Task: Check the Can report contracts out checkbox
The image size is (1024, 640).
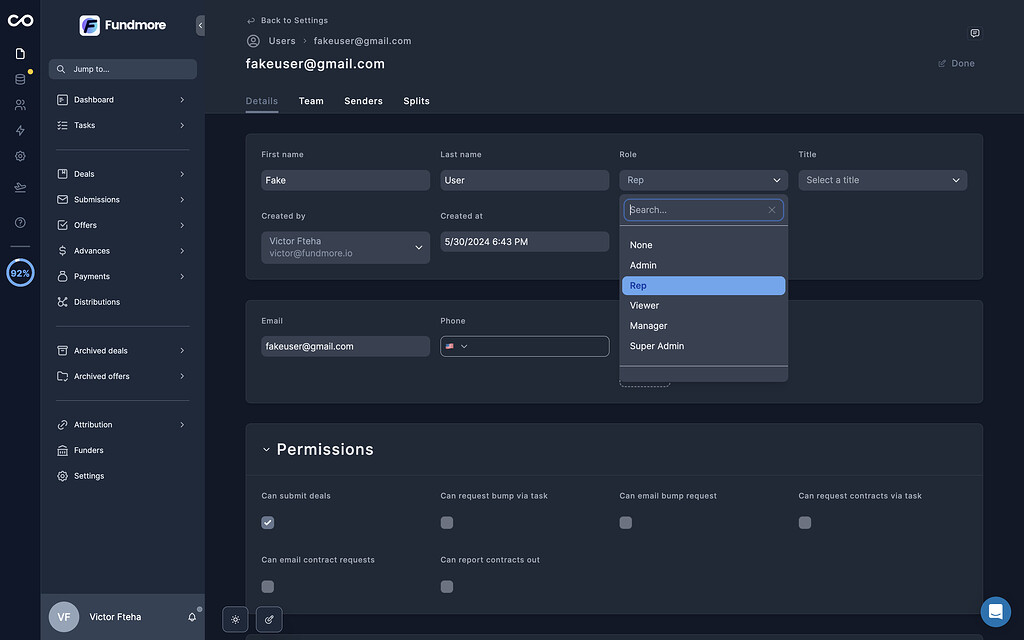Action: point(446,586)
